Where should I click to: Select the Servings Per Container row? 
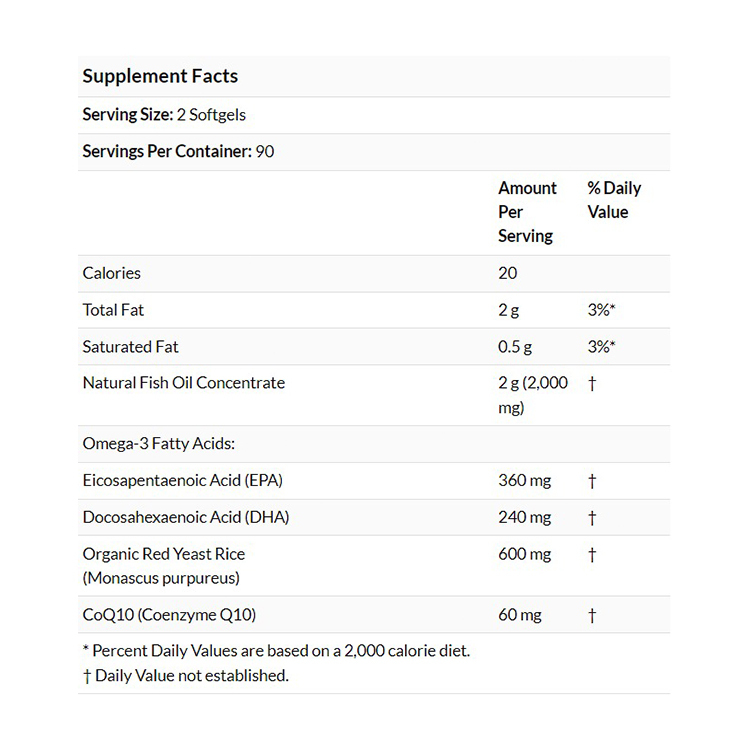(178, 152)
